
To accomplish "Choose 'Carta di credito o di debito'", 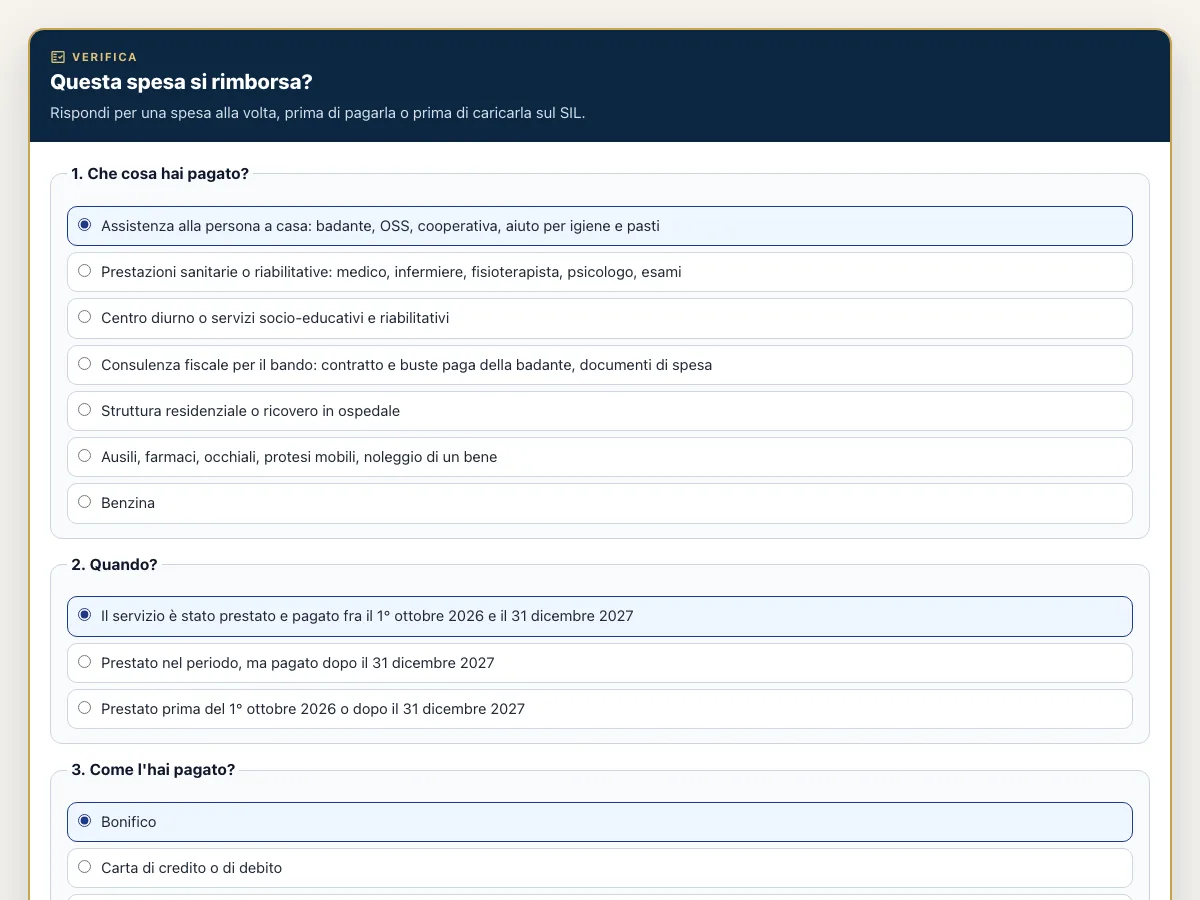I will click(600, 868).
